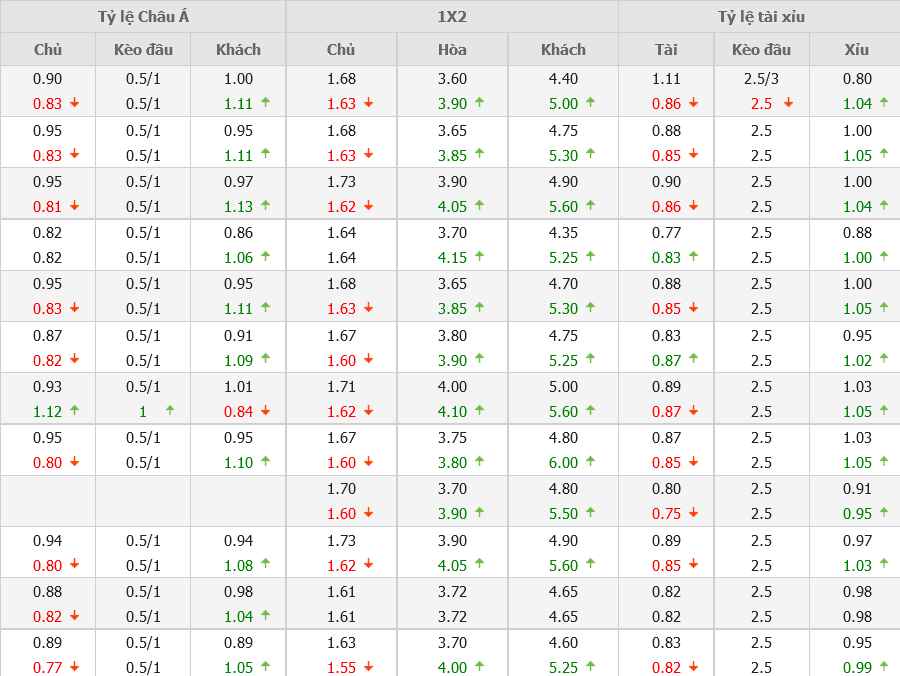Viewport: 900px width, 676px height.
Task: Click the green up arrow next to 1.08
Action: pyautogui.click(x=265, y=564)
